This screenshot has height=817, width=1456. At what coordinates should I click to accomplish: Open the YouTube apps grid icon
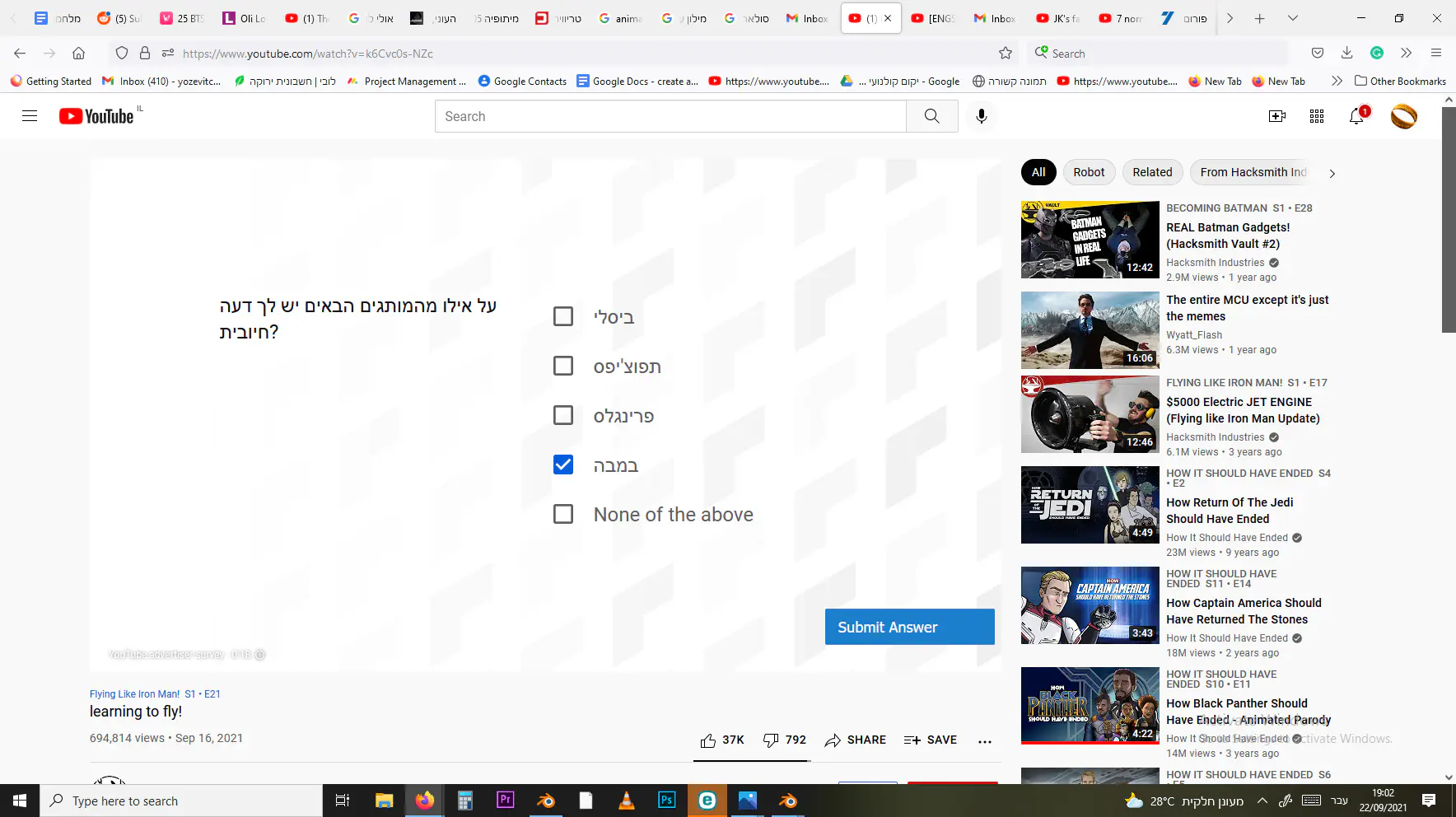1316,116
